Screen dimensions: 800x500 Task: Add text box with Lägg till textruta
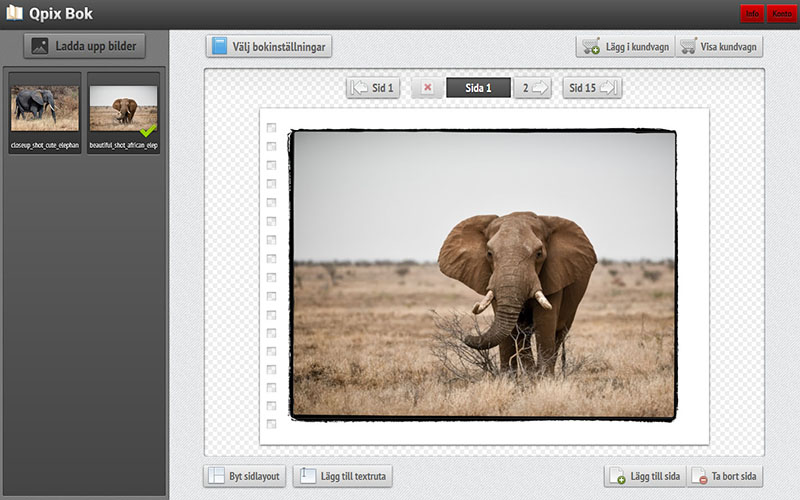[x=344, y=475]
